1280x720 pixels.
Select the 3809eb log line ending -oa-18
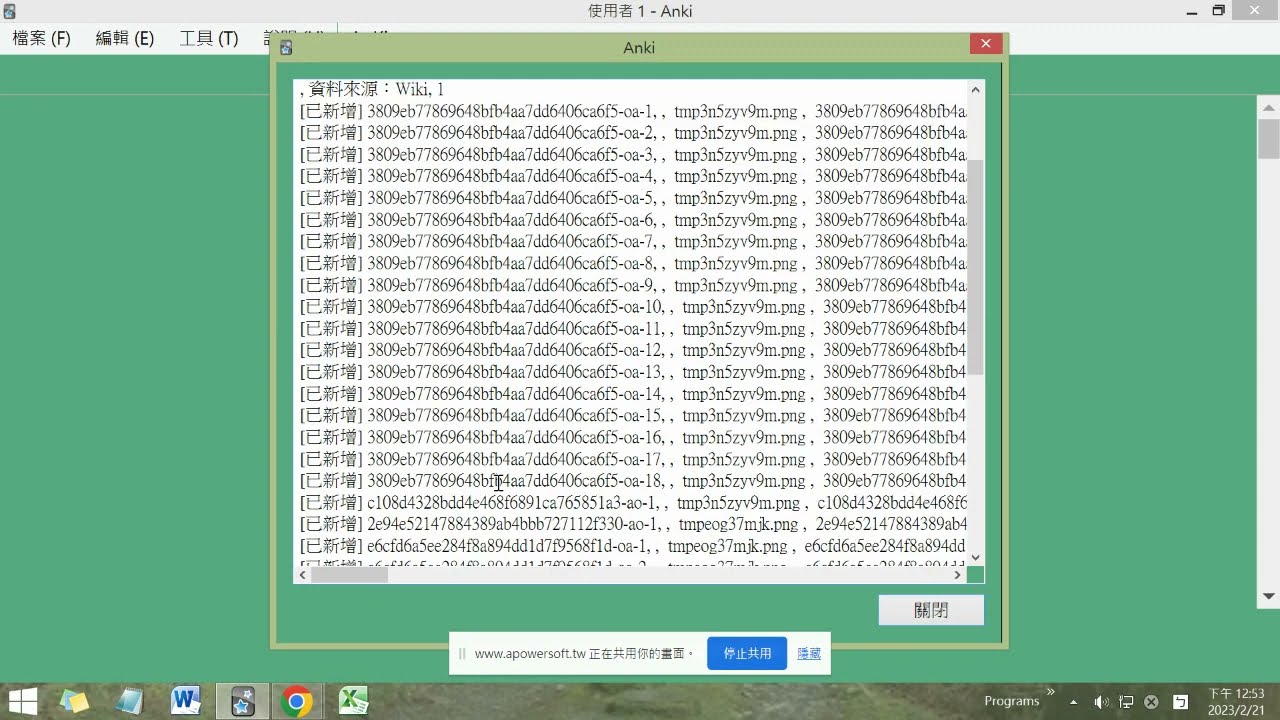coord(633,481)
